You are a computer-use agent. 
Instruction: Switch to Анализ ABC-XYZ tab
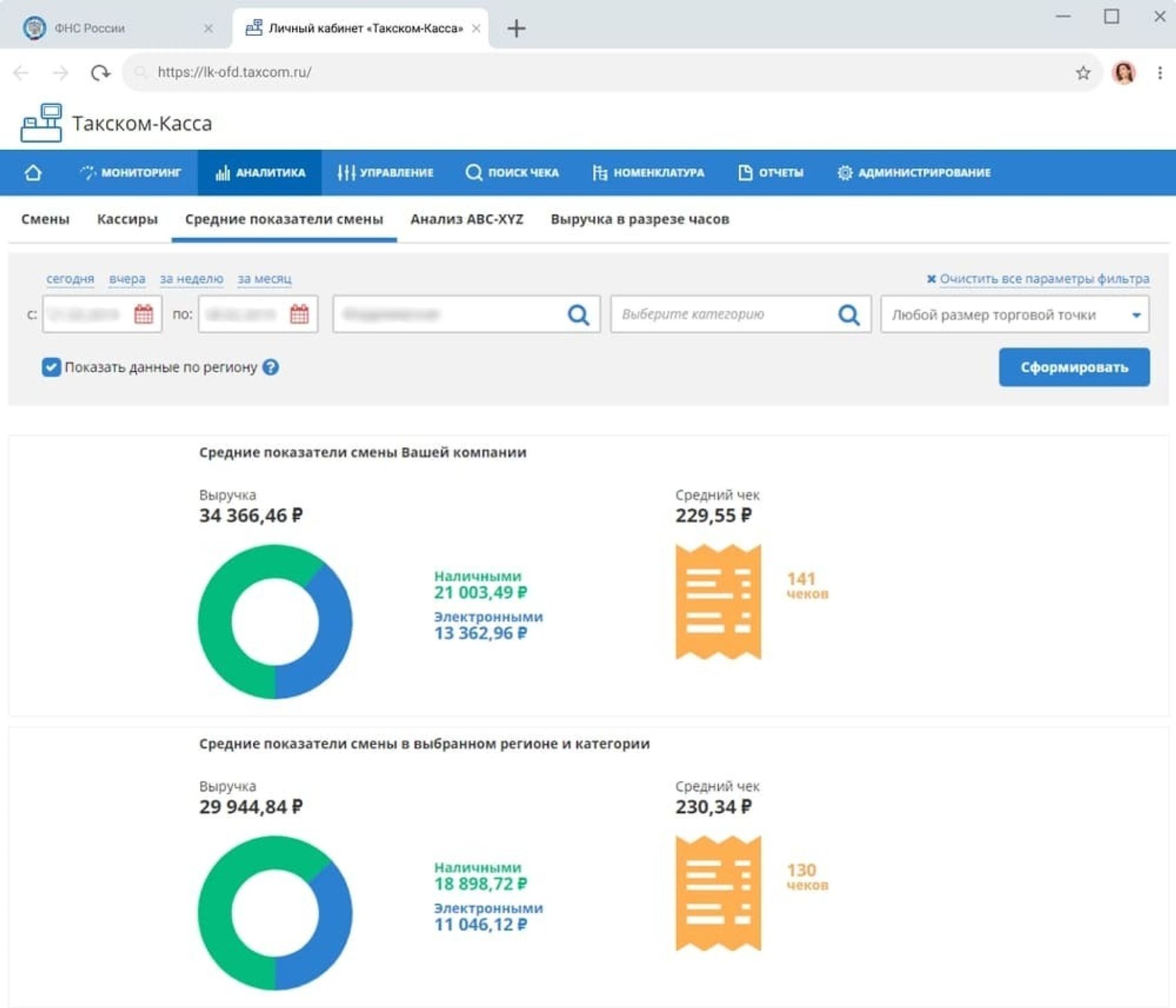point(467,219)
